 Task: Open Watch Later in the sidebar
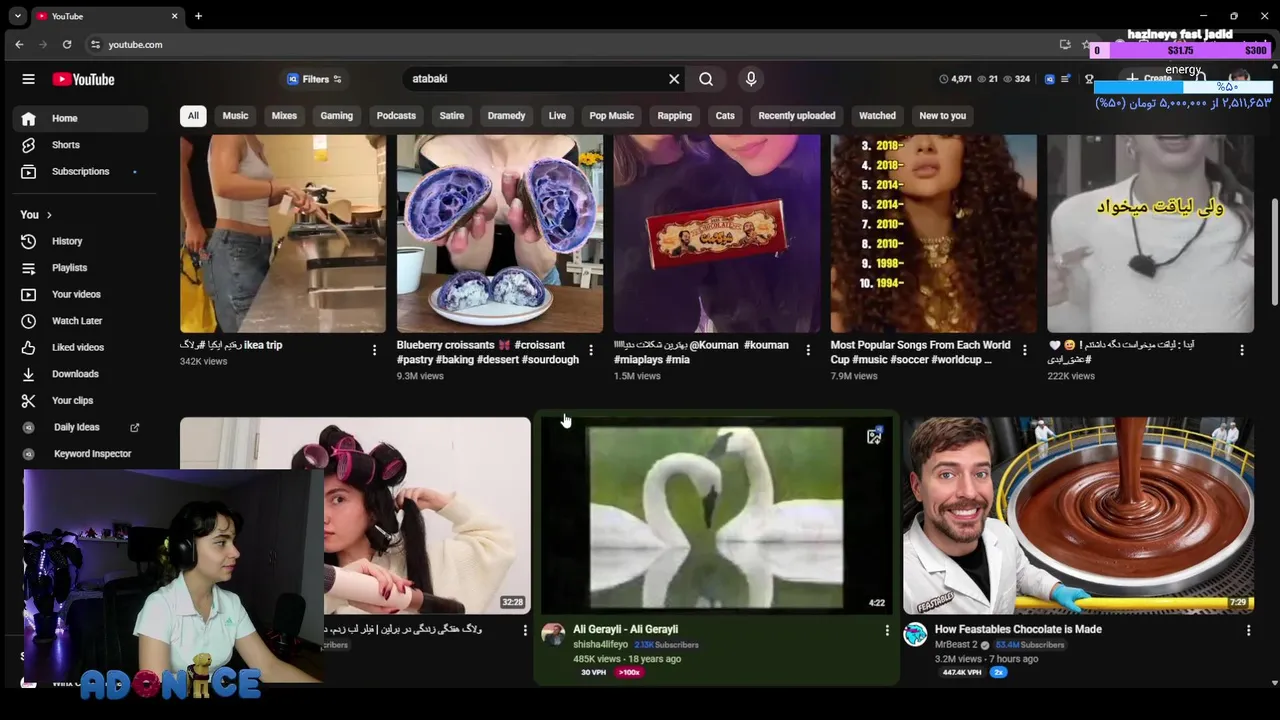(80, 321)
